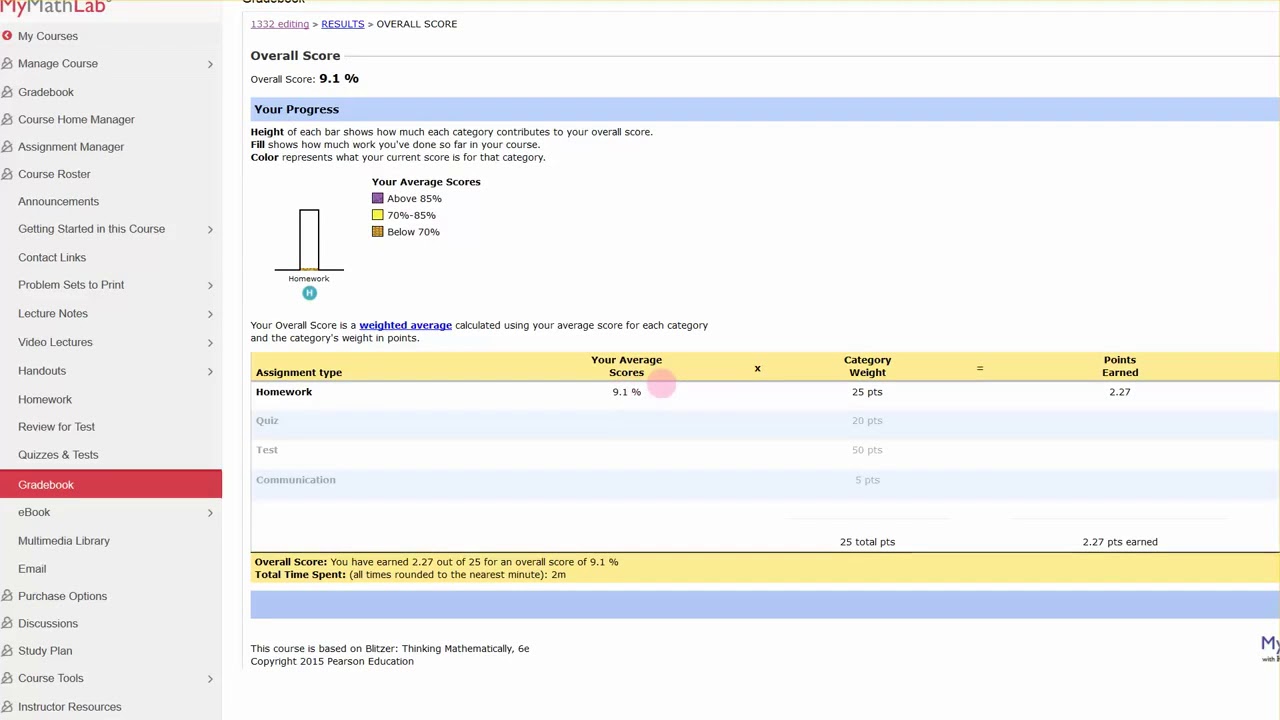Click the purple Above 85% legend swatch
1280x720 pixels.
click(x=377, y=198)
